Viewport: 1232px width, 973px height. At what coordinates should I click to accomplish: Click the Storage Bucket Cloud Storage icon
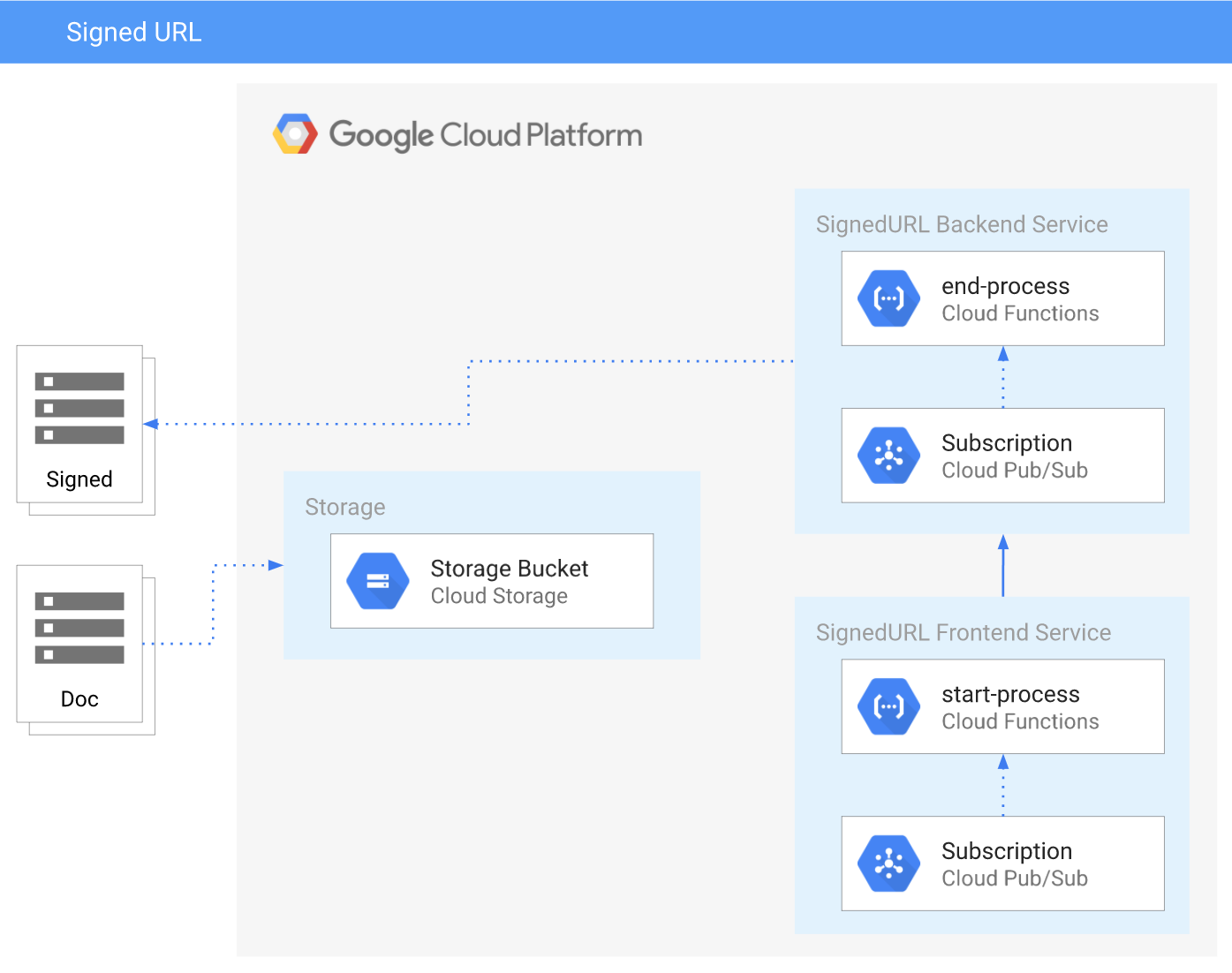point(378,581)
